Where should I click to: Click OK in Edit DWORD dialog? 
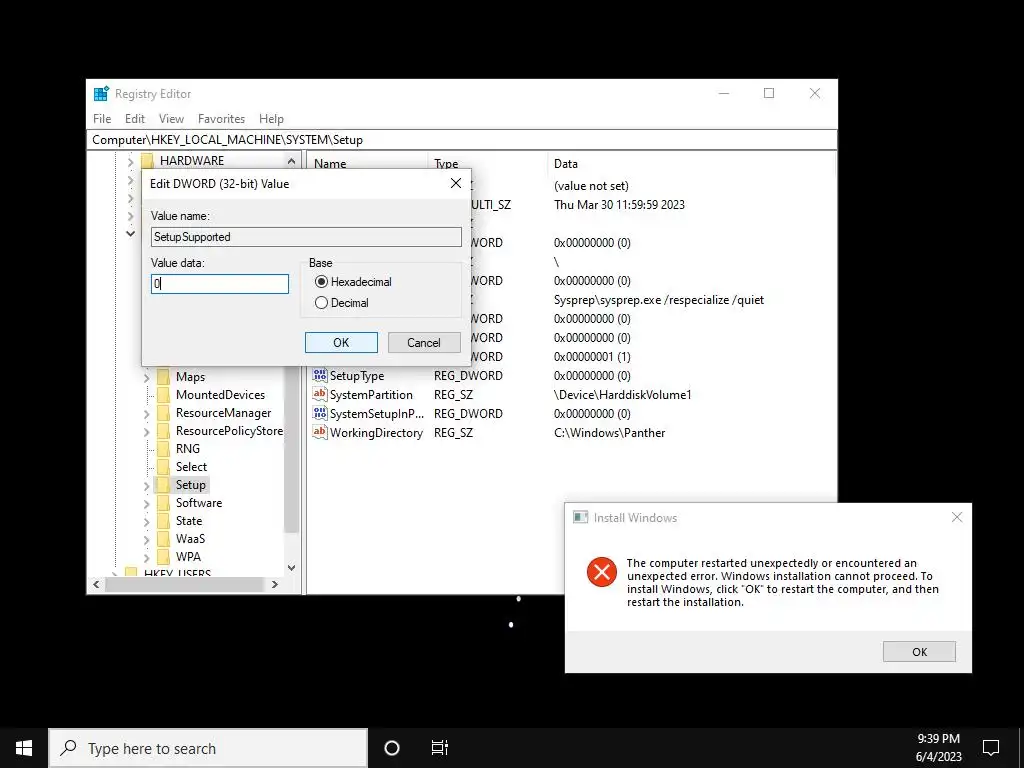(x=341, y=343)
